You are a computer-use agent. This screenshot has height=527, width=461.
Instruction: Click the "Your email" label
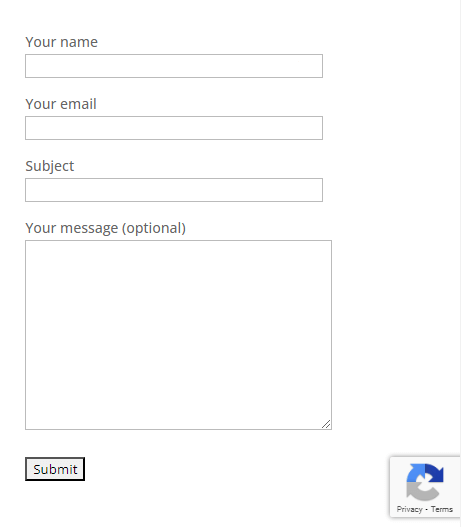tap(61, 104)
